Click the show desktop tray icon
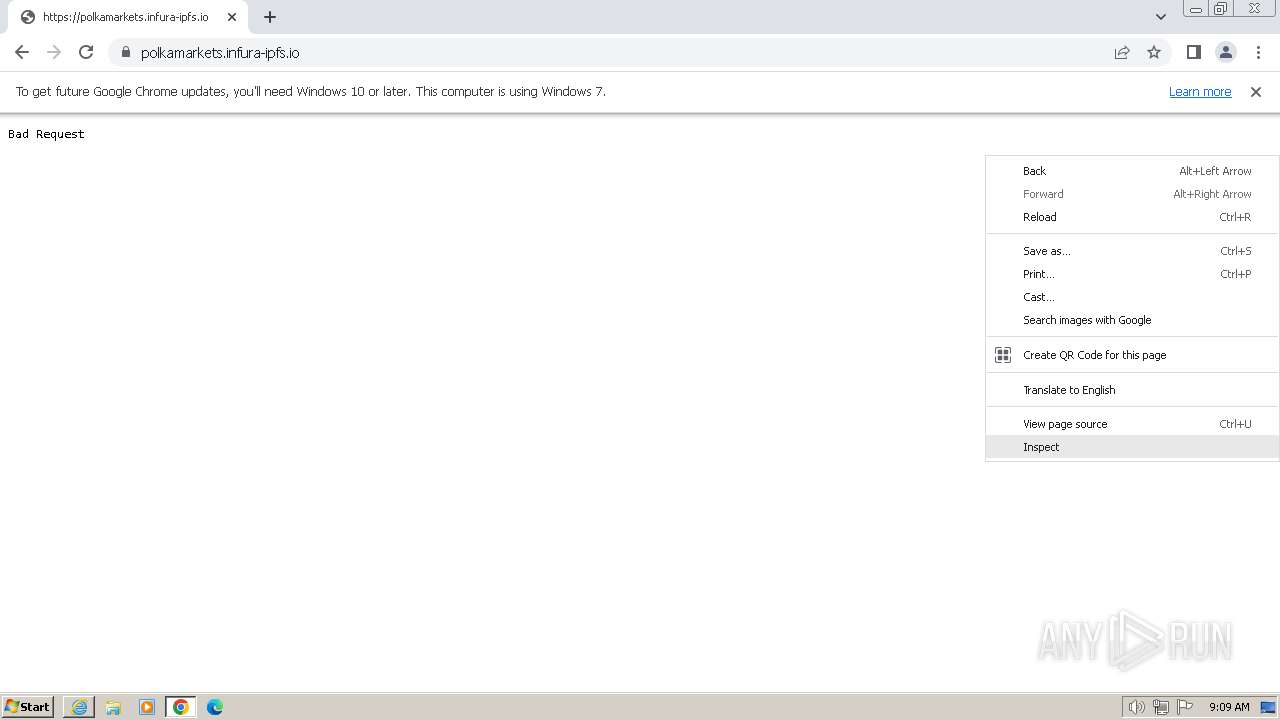1280x720 pixels. pyautogui.click(x=1269, y=707)
